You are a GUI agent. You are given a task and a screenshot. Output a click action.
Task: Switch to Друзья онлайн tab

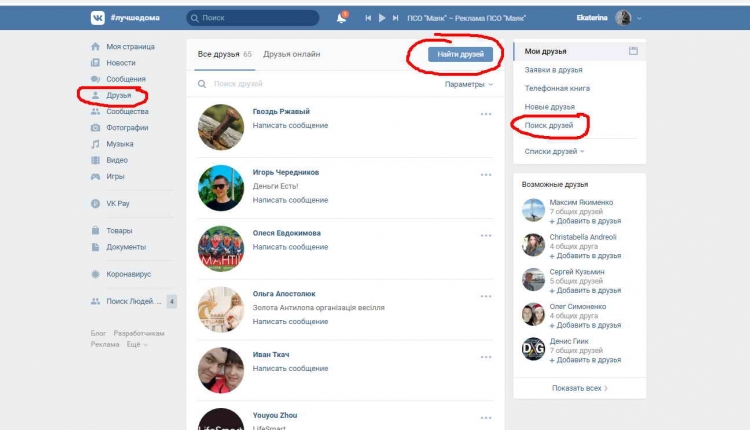(x=291, y=54)
